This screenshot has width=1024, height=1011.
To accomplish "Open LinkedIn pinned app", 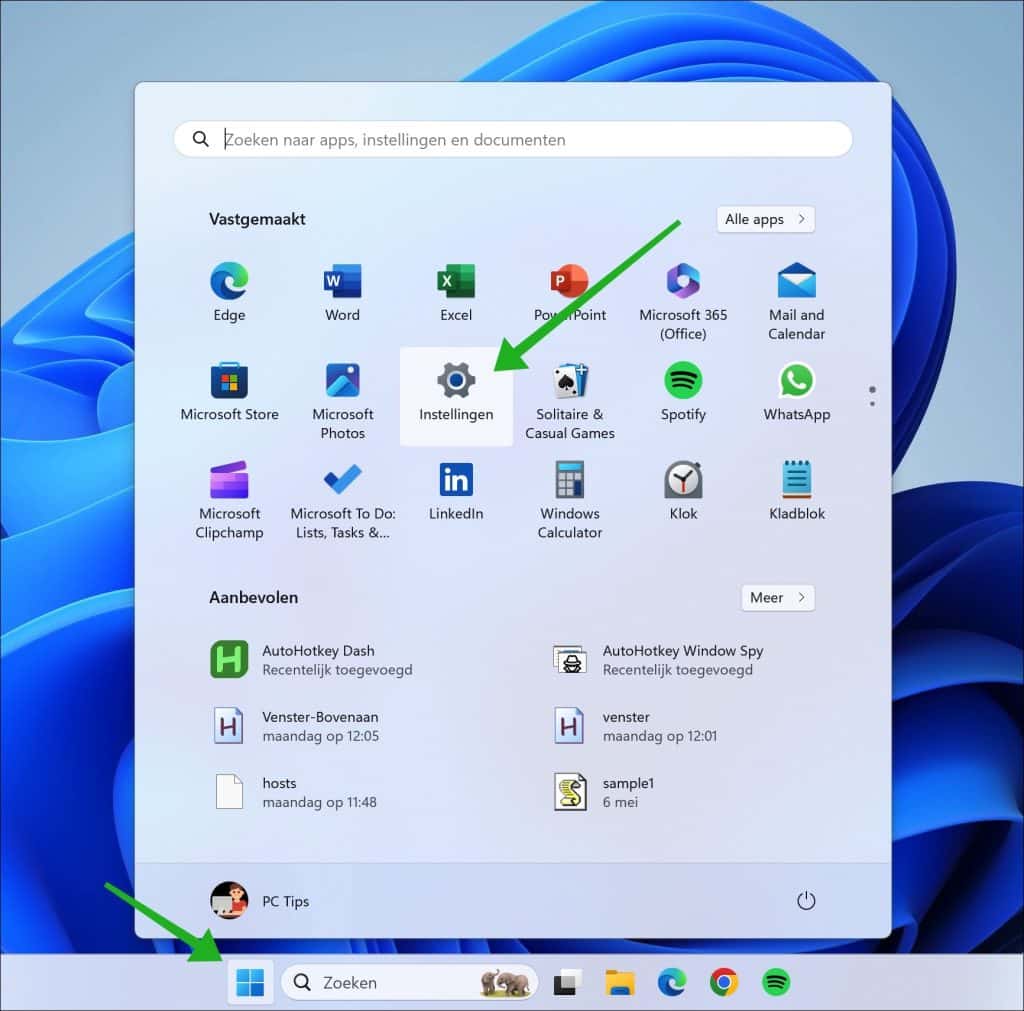I will point(456,491).
